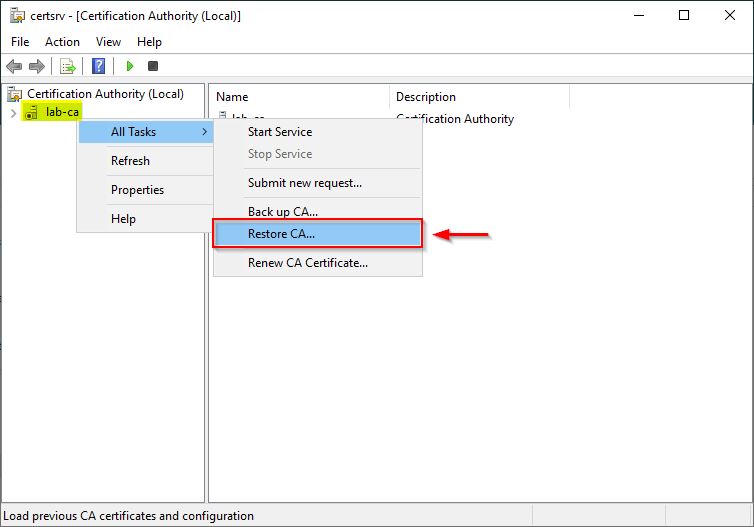Click the Forward arrow toolbar icon
The width and height of the screenshot is (754, 527).
click(37, 66)
